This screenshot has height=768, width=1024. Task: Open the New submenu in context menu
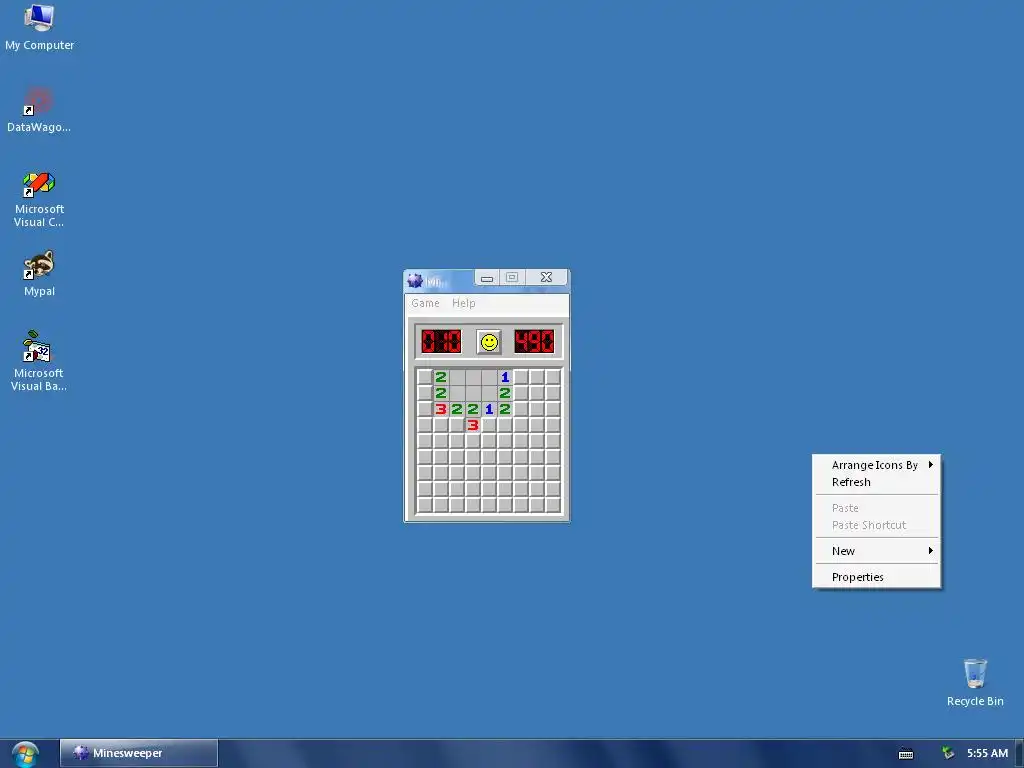876,551
